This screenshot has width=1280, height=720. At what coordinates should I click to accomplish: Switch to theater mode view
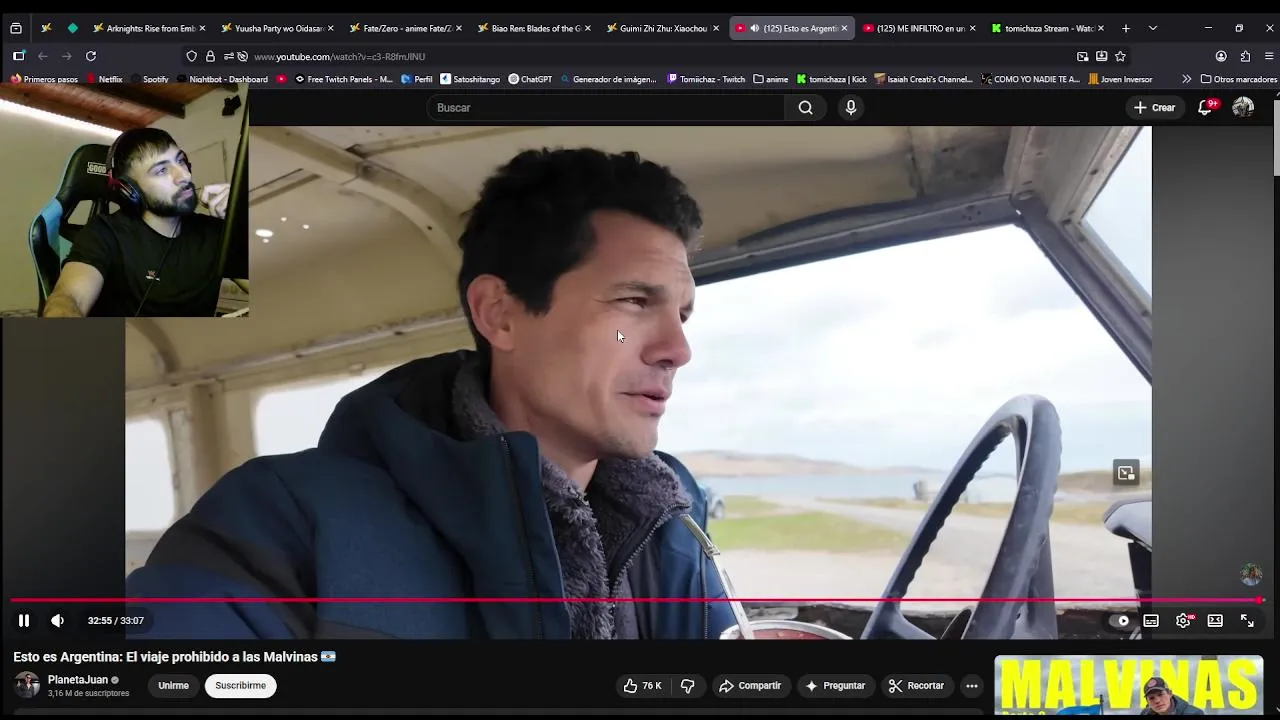click(1215, 621)
